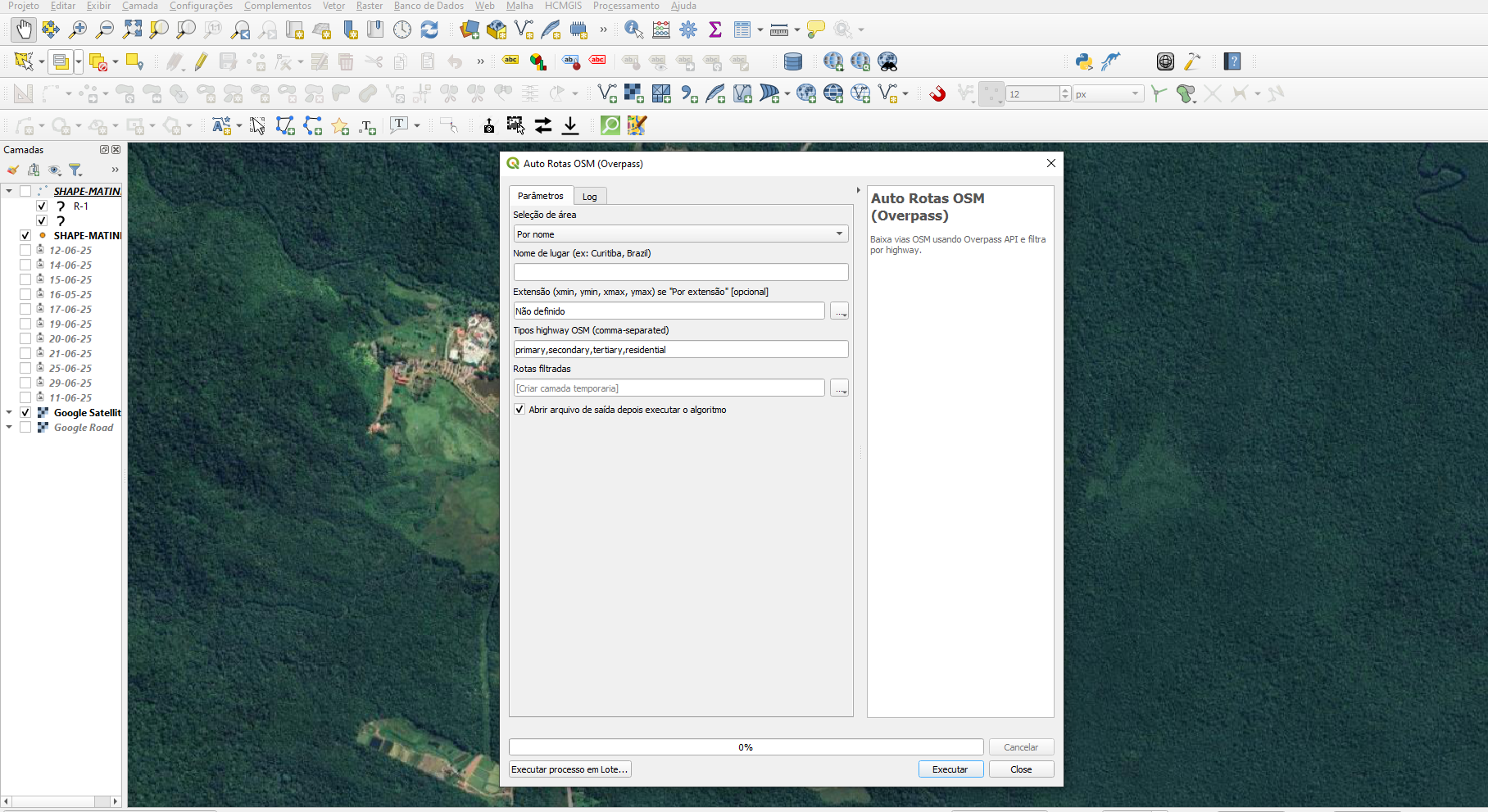The width and height of the screenshot is (1488, 812).
Task: Open the Identify Features tool
Action: pyautogui.click(x=633, y=29)
